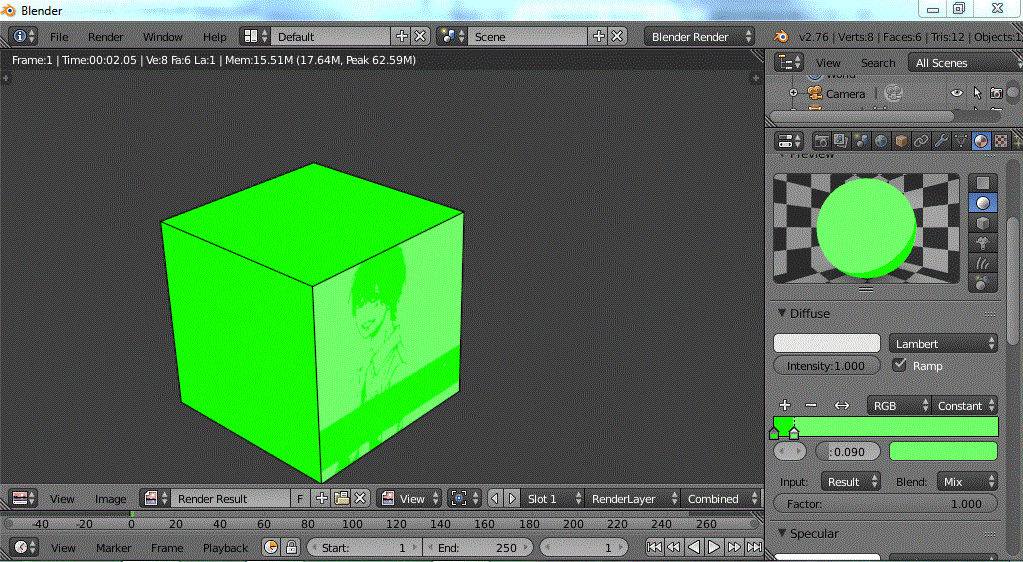Flip the color ramp (double arrow)
The height and width of the screenshot is (562, 1023).
click(x=842, y=405)
